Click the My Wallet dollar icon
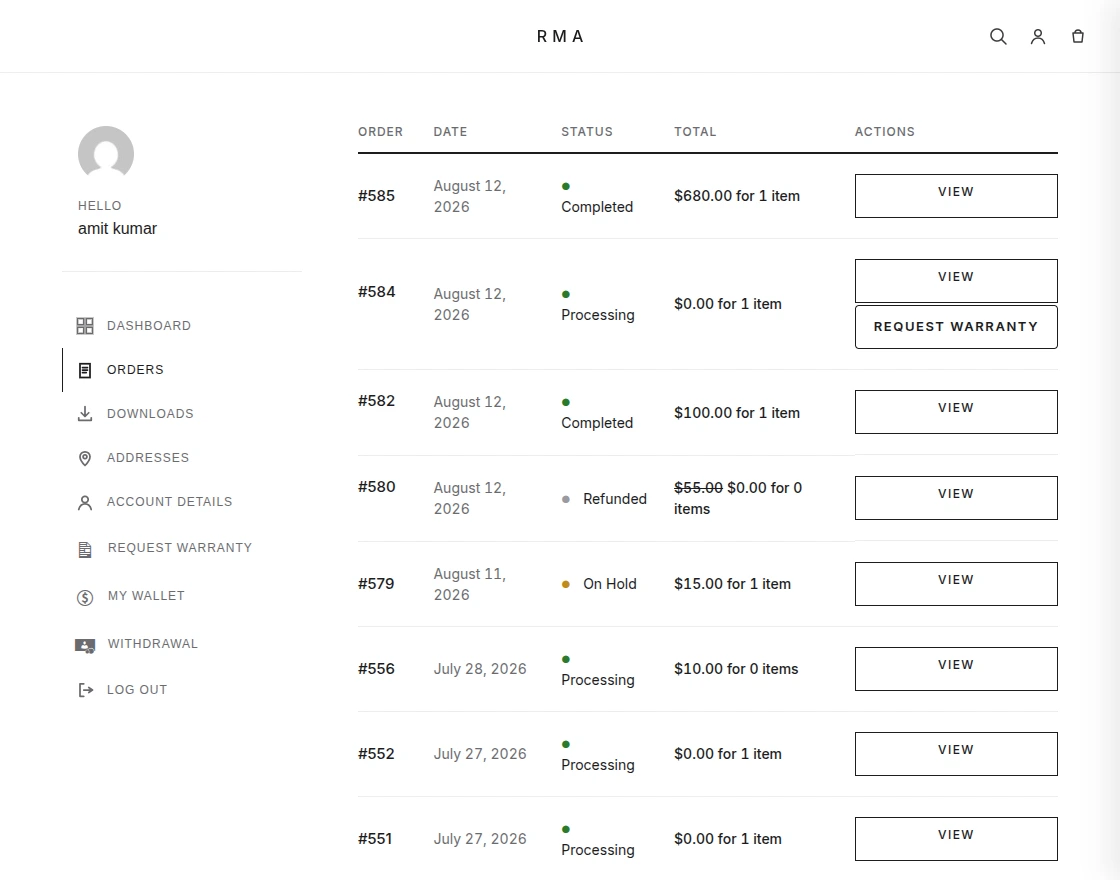 pos(85,597)
